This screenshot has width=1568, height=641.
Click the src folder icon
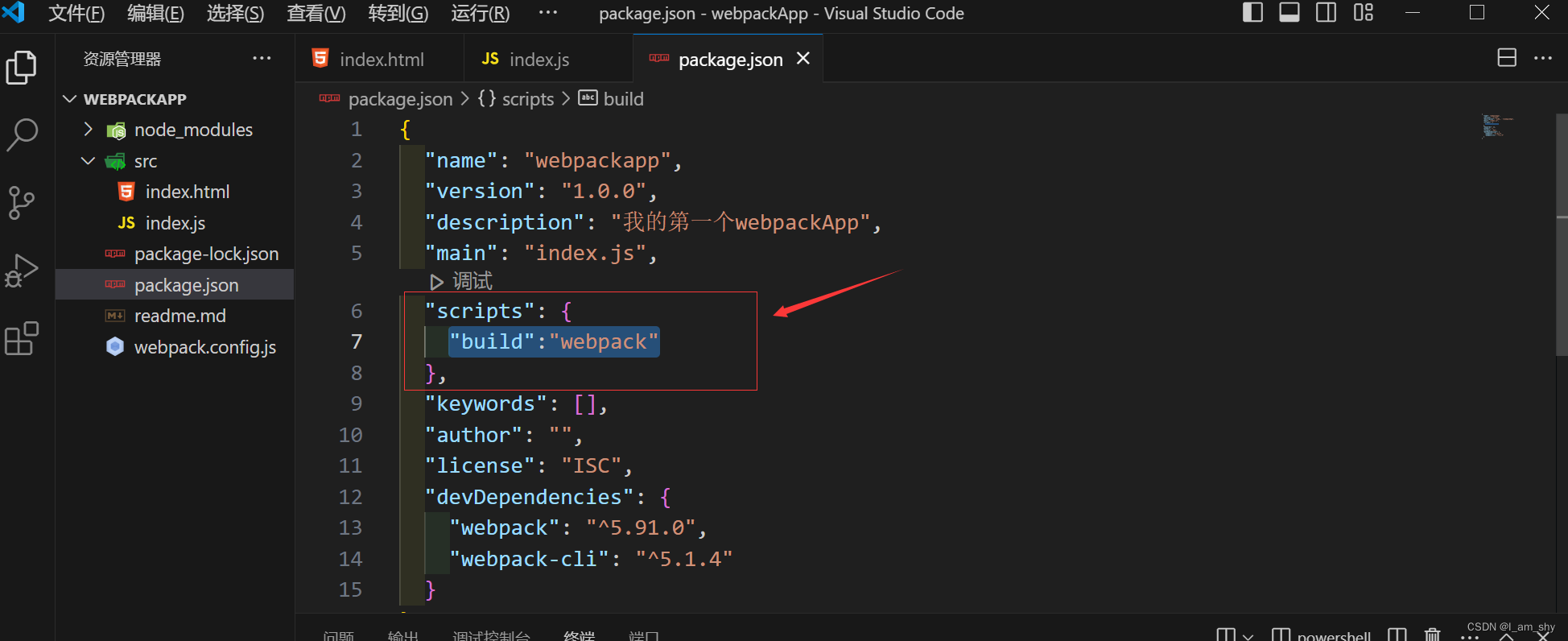click(x=116, y=161)
